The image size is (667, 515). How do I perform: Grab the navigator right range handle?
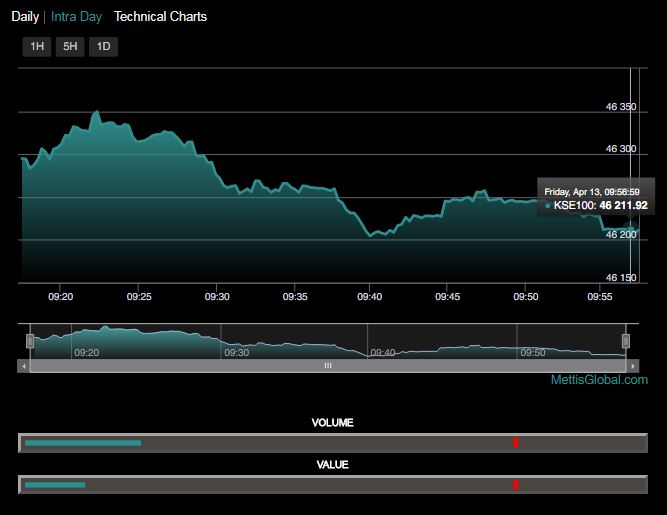click(626, 341)
